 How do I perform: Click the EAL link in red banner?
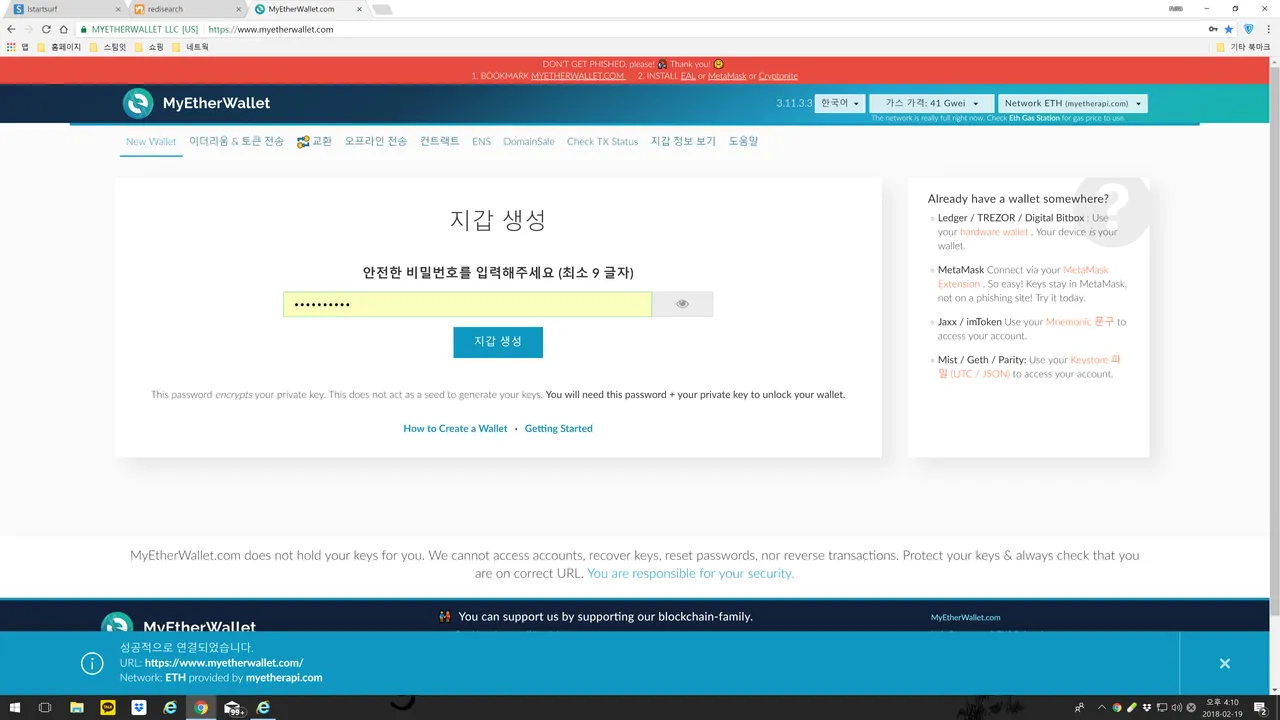(x=688, y=76)
